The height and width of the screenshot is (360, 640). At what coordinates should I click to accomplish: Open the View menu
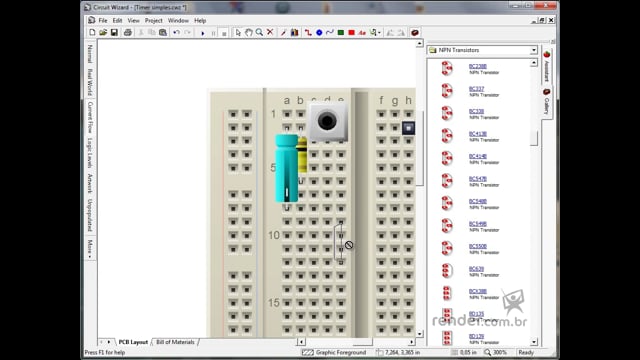(133, 20)
